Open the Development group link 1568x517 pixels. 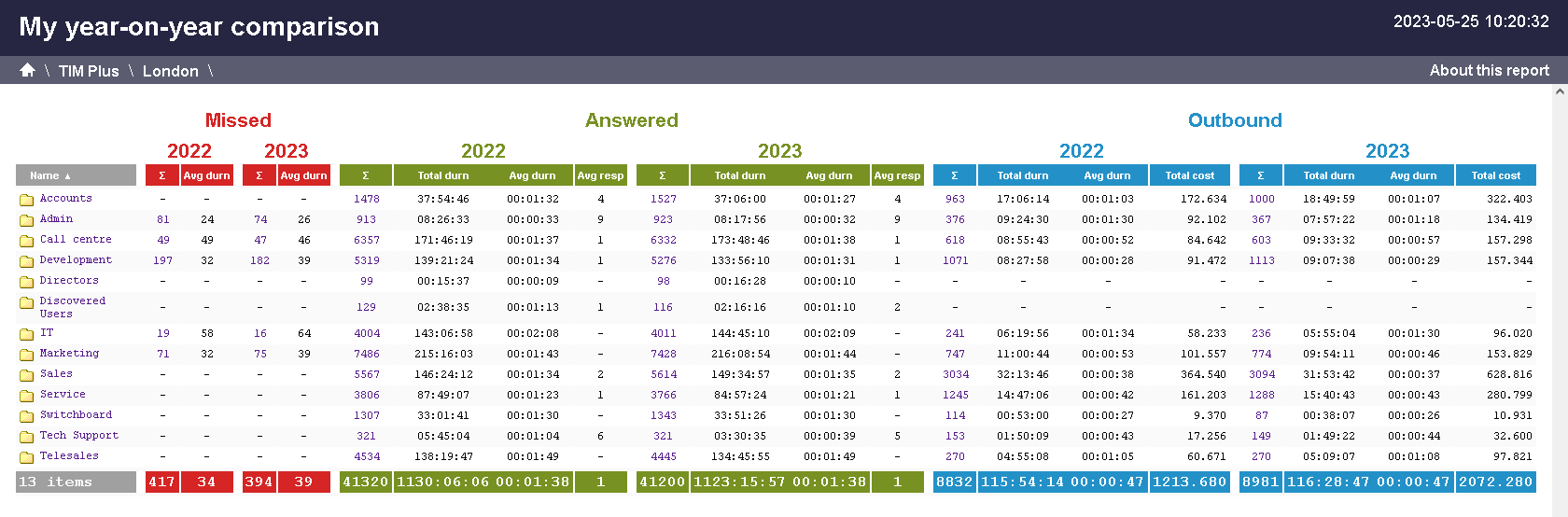click(x=76, y=260)
